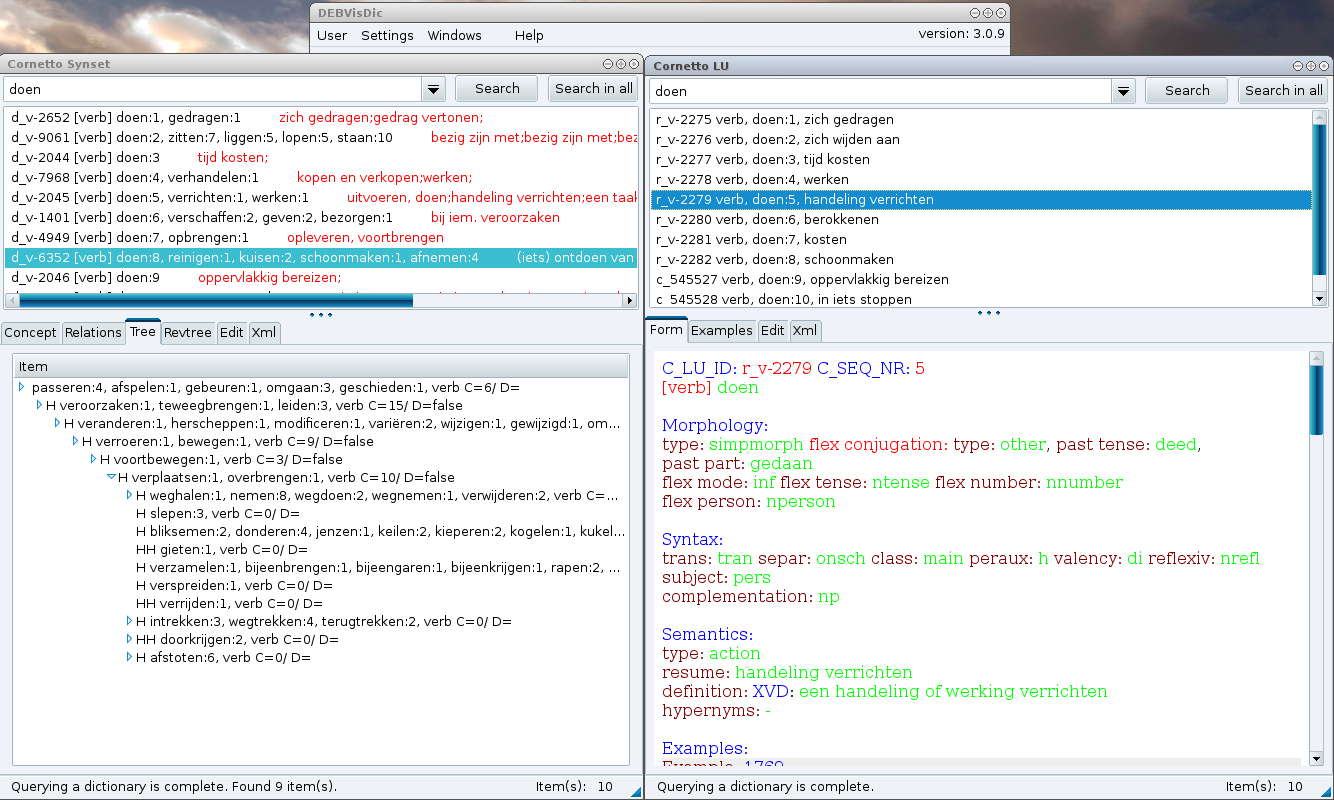Switch to the Concept tab

(31, 332)
